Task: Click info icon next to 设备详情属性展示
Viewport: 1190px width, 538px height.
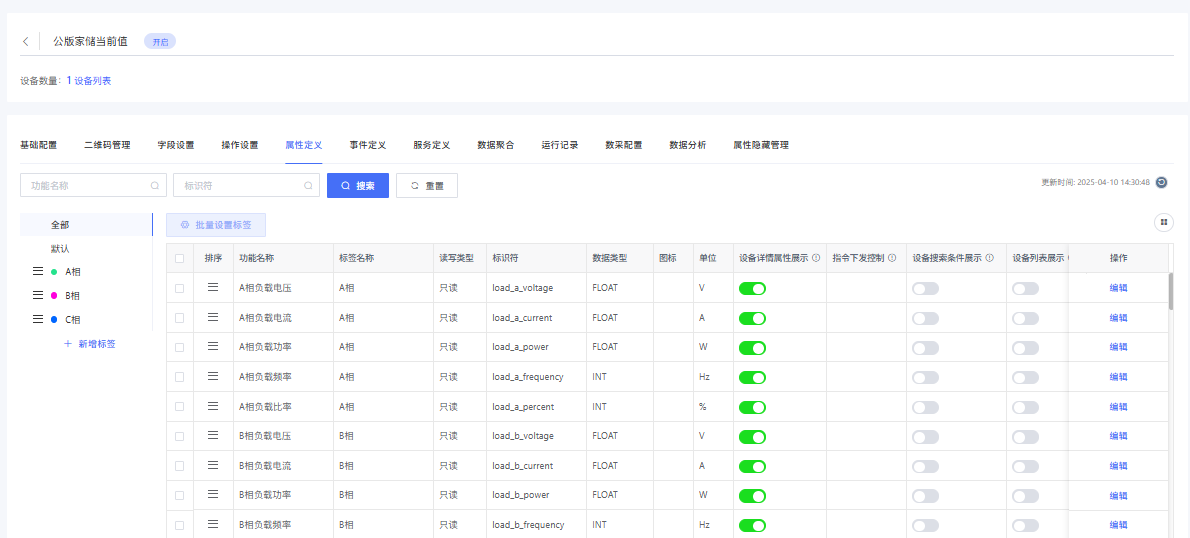Action: (x=816, y=258)
